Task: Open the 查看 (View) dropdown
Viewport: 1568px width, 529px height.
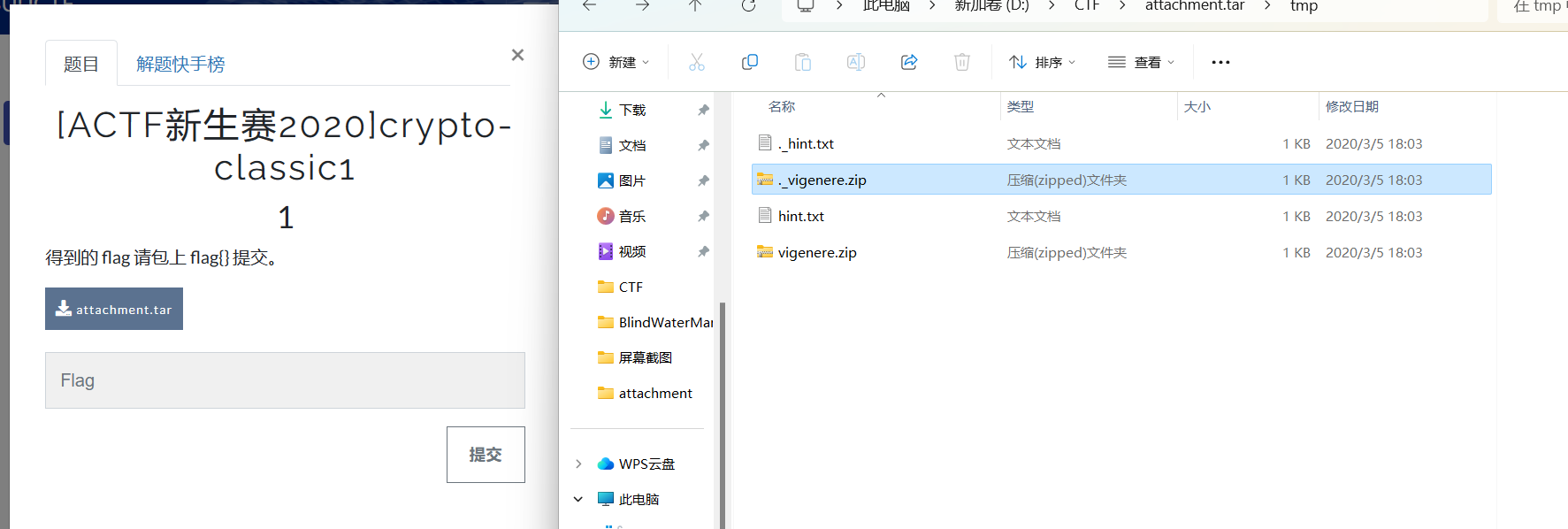Action: point(1141,62)
